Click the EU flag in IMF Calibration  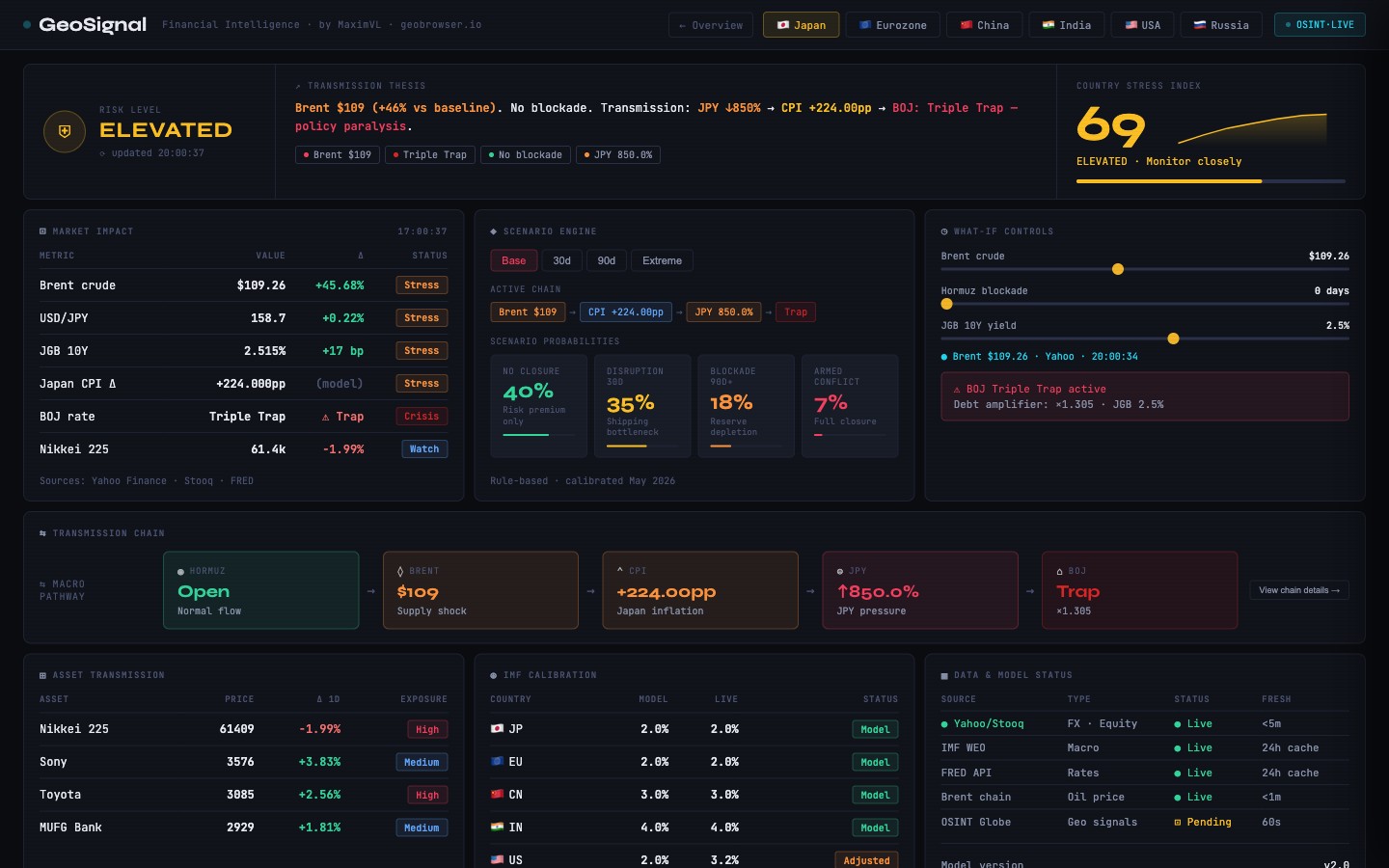[x=497, y=762]
